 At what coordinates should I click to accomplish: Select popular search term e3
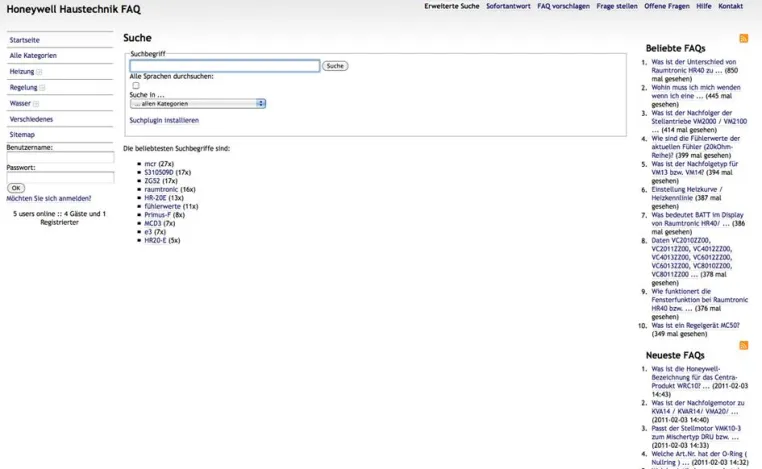coord(148,232)
